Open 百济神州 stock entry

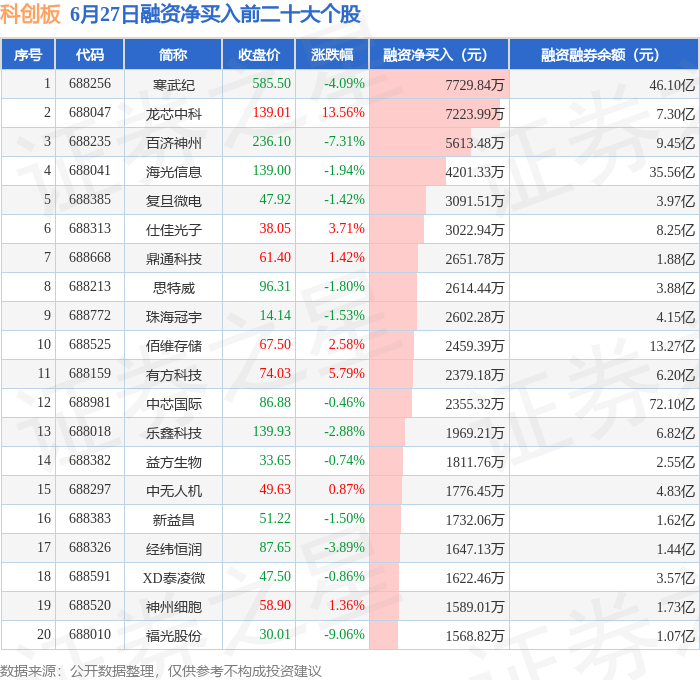(x=174, y=142)
